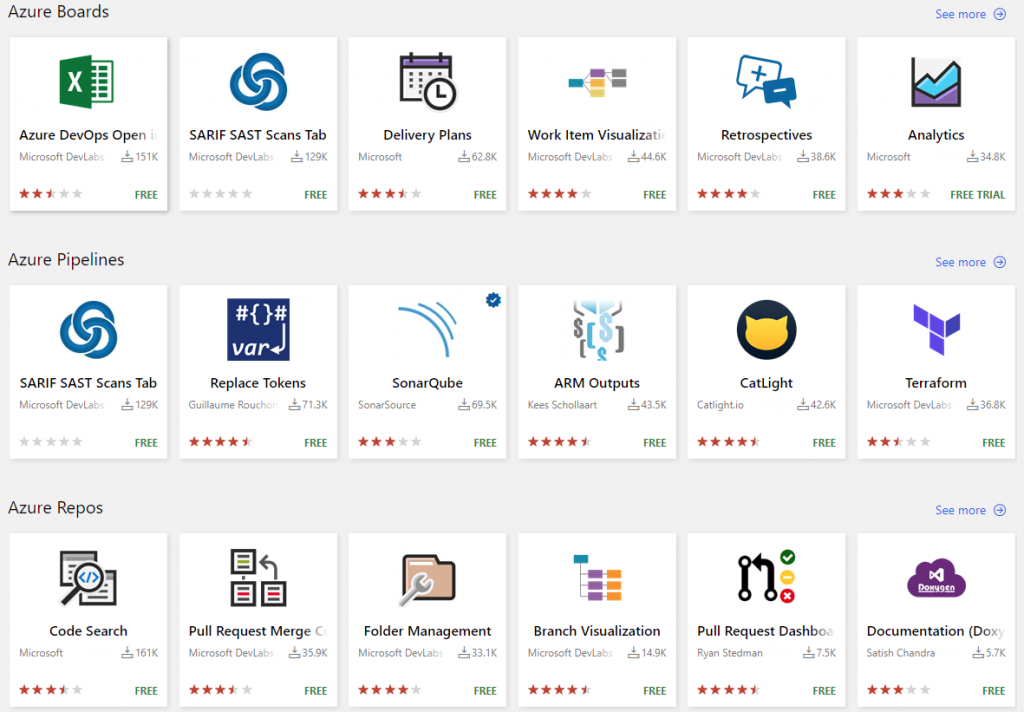Open the Retrospectives extension title
Viewport: 1024px width, 712px height.
(x=767, y=135)
